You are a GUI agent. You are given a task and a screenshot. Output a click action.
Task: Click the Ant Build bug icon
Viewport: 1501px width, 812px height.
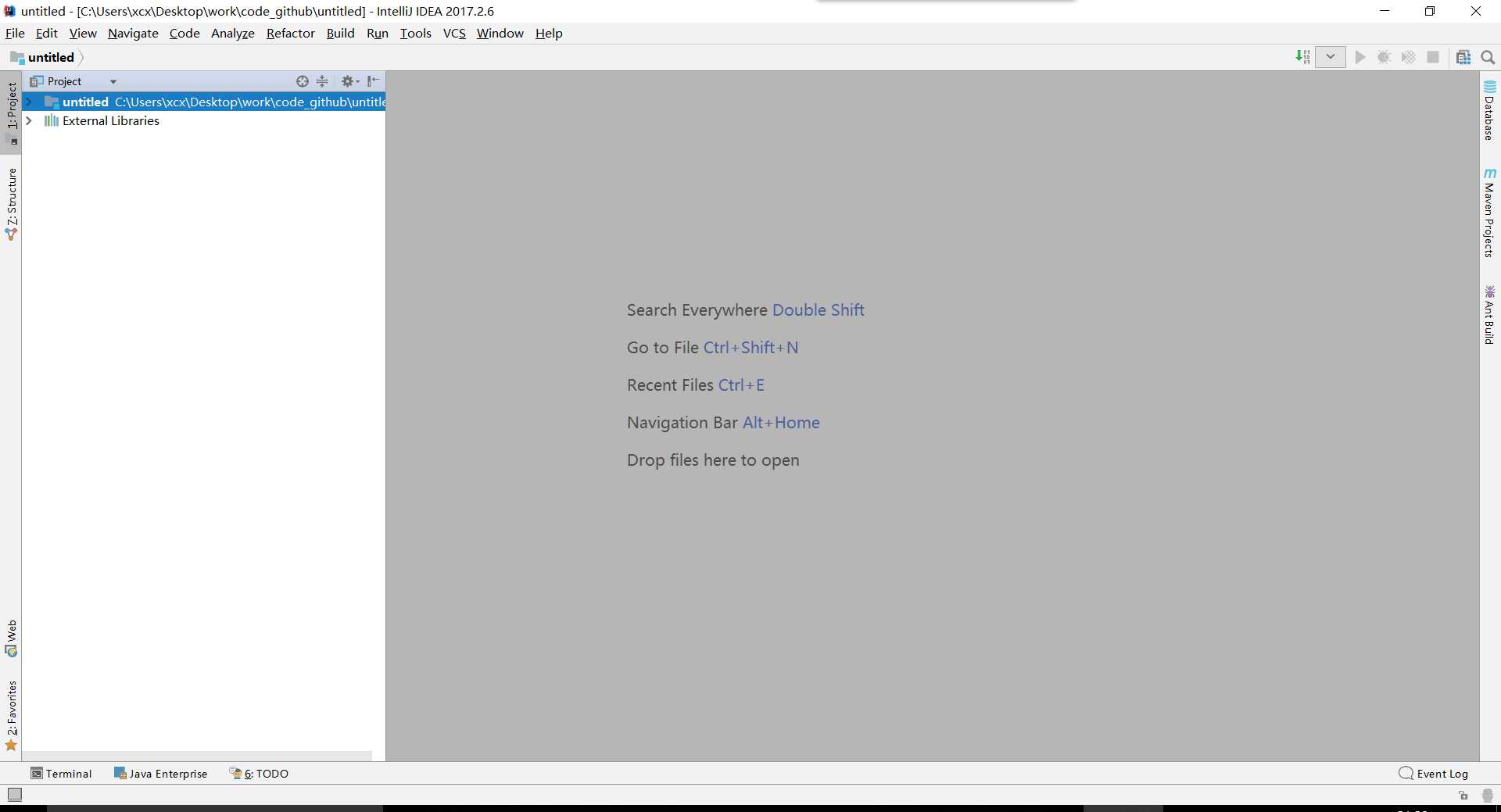[1490, 292]
